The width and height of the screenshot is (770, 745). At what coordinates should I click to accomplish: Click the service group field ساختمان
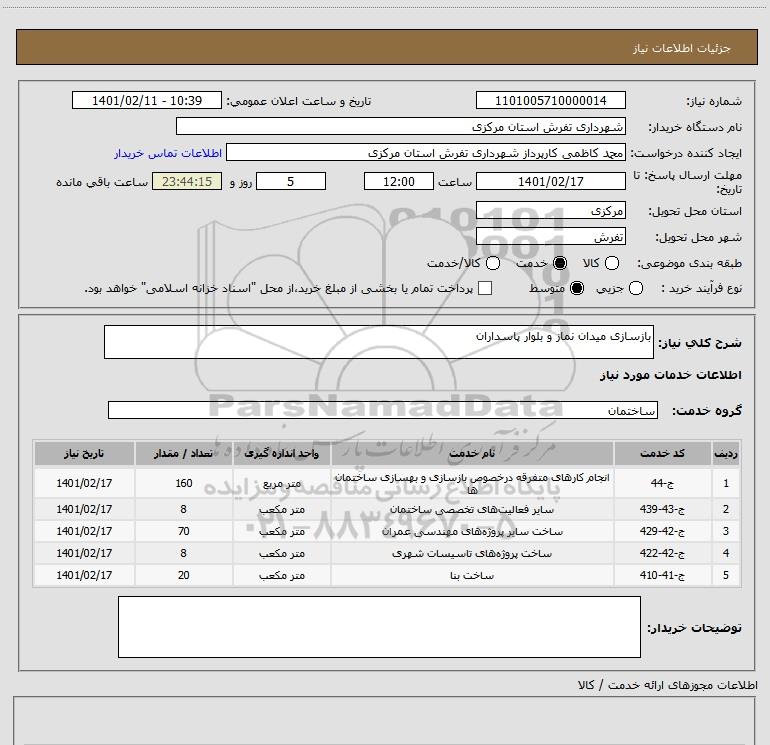[383, 410]
